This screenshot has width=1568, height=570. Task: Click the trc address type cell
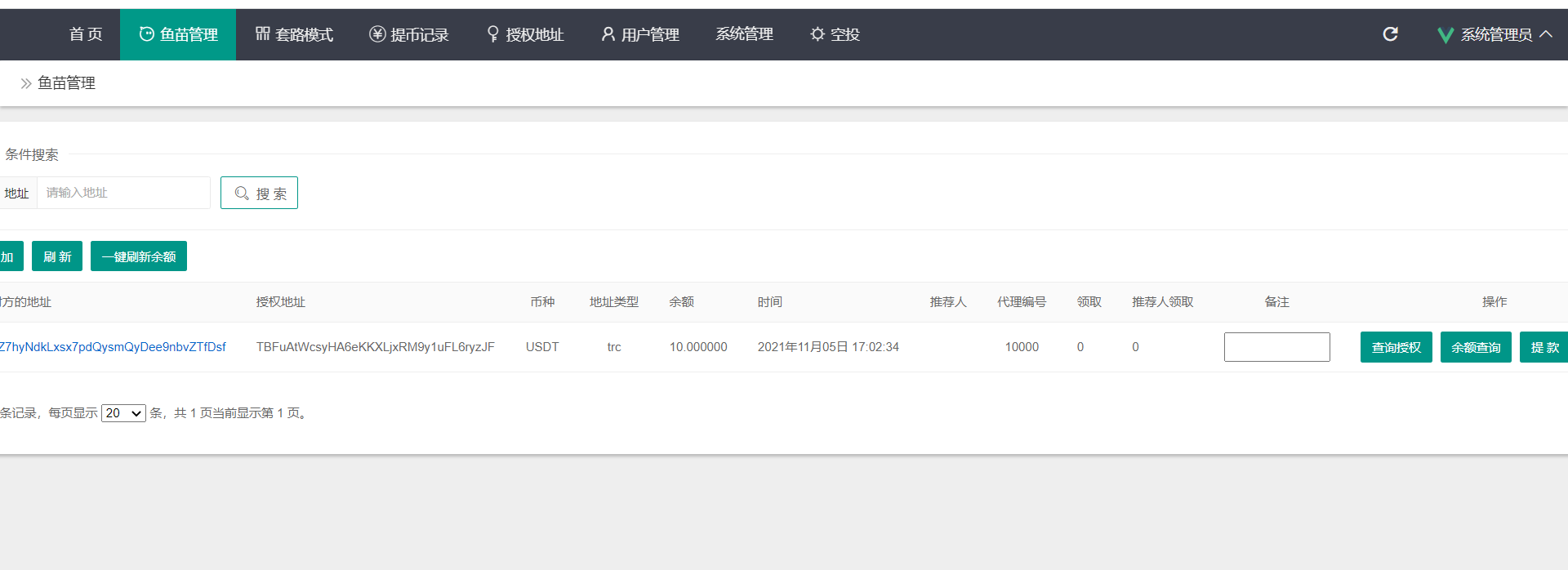coord(614,347)
